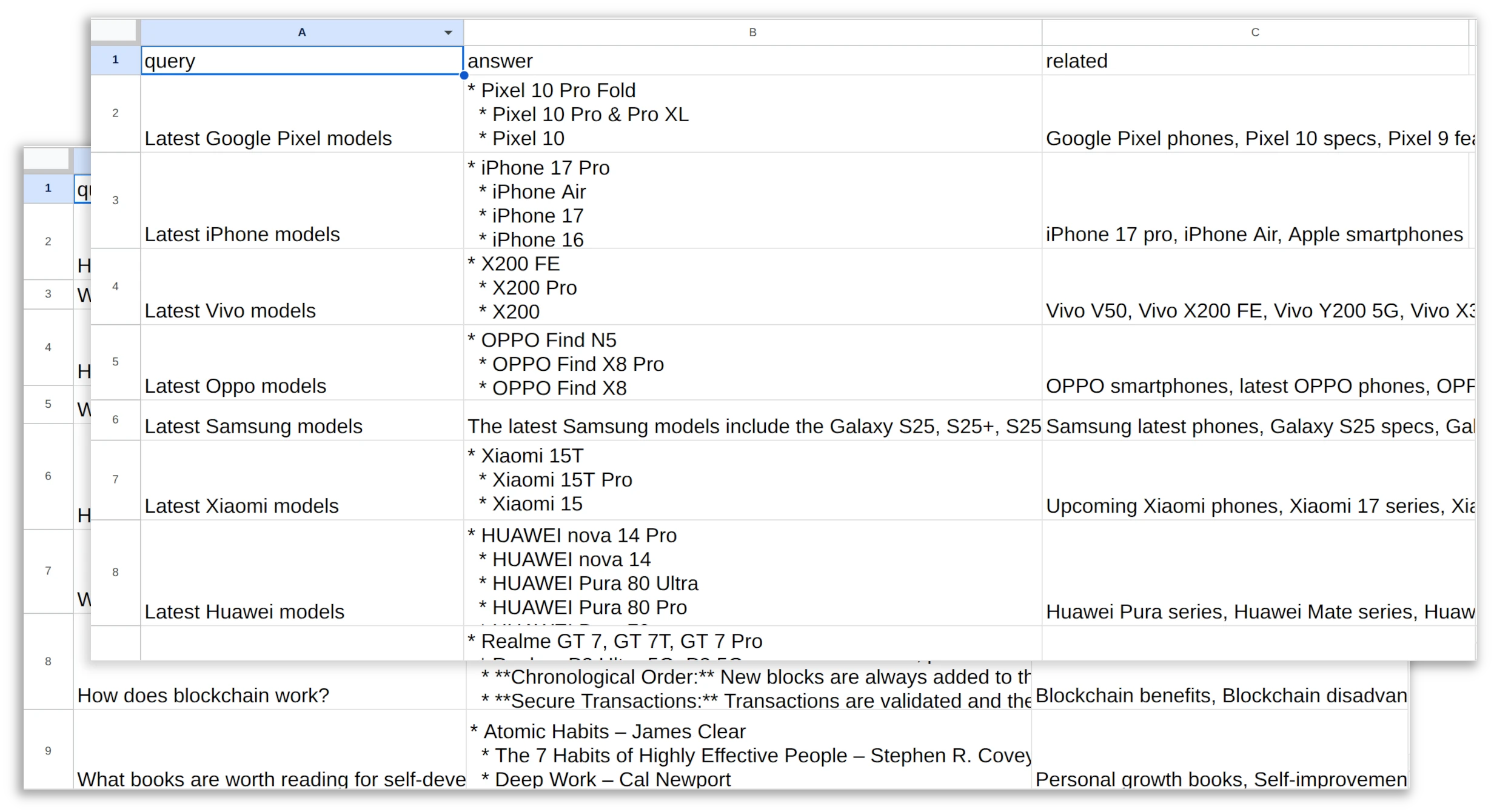The image size is (1494, 812).
Task: Select row 3 header in front sheet
Action: click(x=115, y=201)
